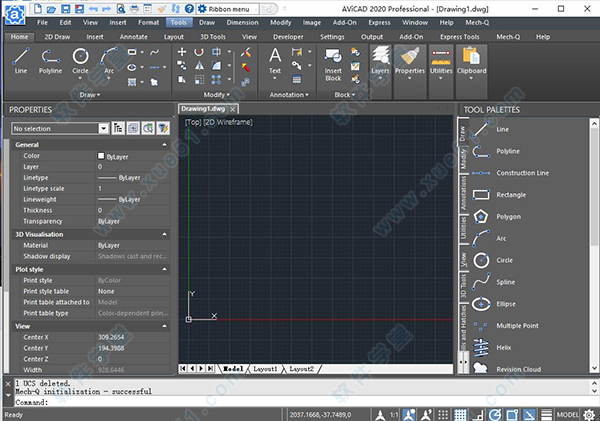Select the Circle tool in the ribbon
Viewport: 600px width, 421px height.
[x=80, y=61]
